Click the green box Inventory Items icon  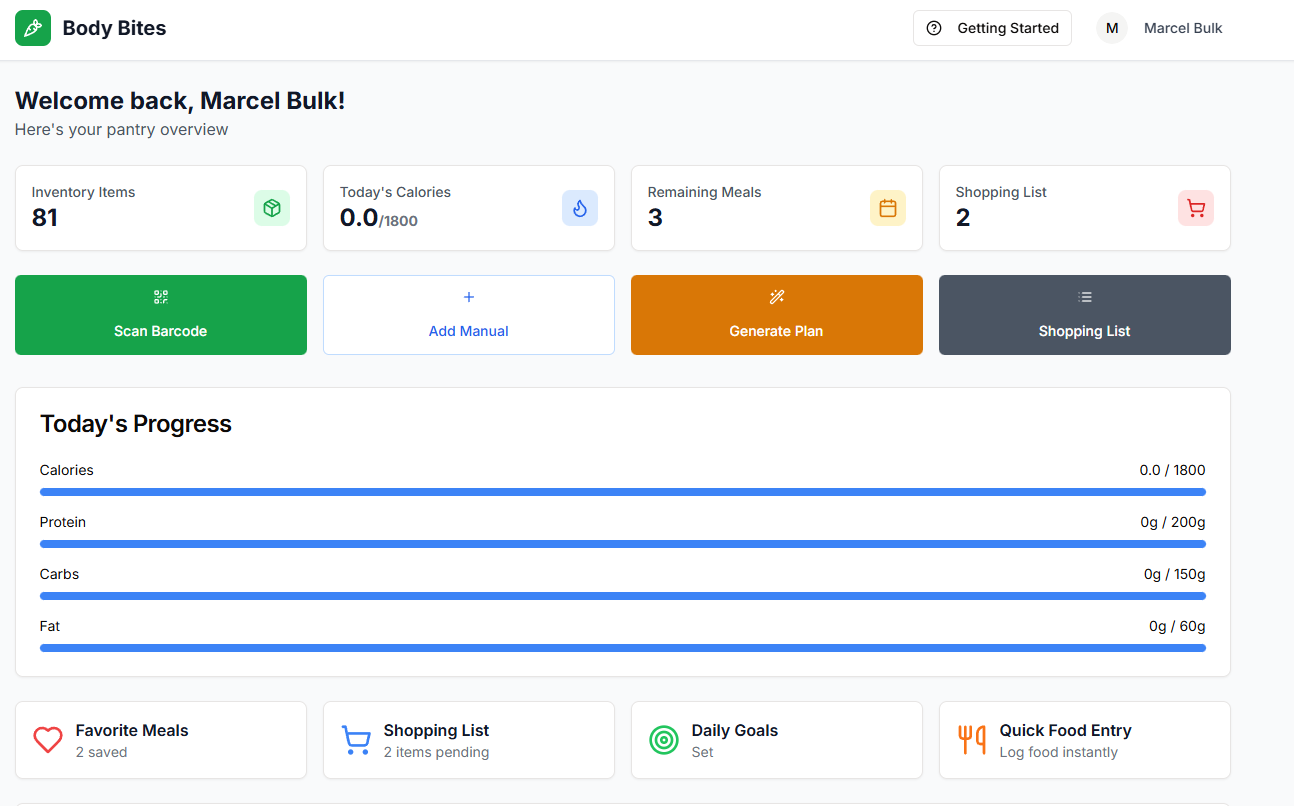coord(272,208)
